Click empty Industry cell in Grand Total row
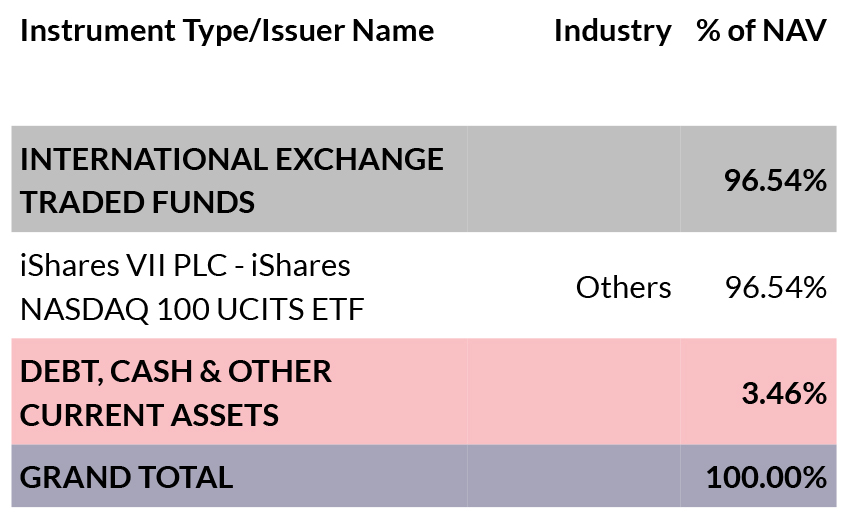Screen dimensions: 847x519 pyautogui.click(x=573, y=477)
